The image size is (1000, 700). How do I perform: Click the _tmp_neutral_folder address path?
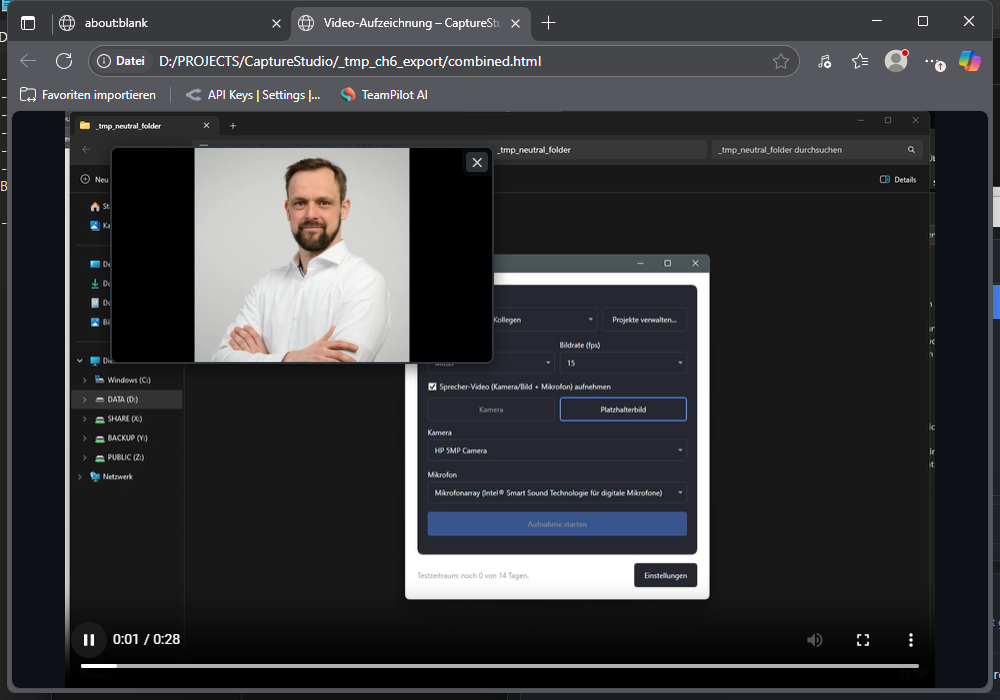(534, 150)
